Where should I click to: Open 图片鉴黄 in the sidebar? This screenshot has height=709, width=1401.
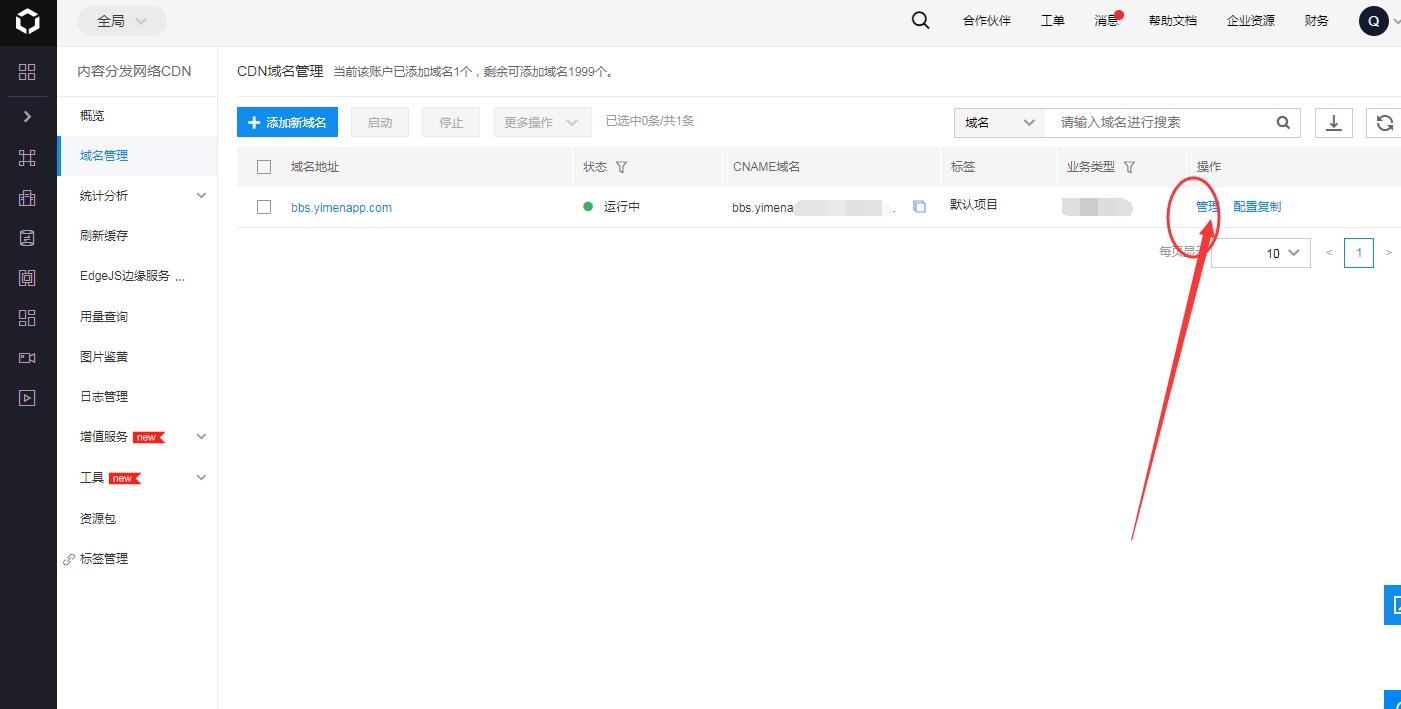coord(104,357)
